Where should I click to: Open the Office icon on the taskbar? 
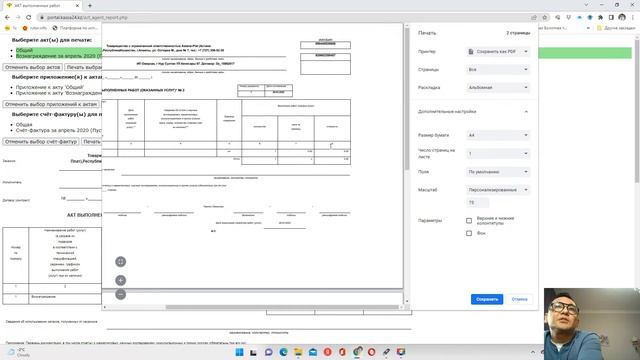tap(342, 352)
